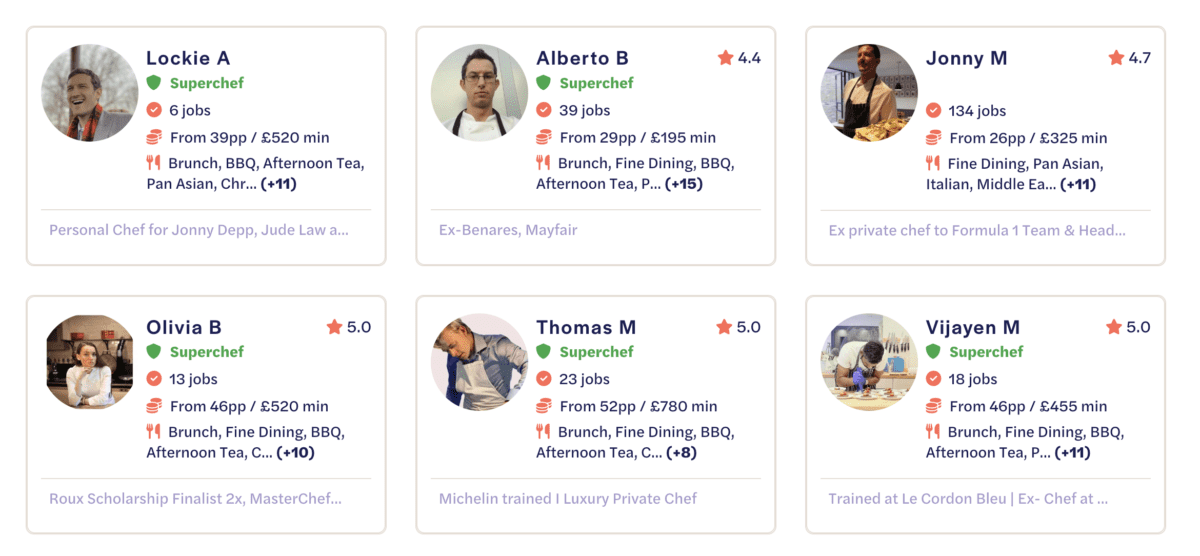Click the price coins icon on Olivia B's card
This screenshot has width=1200, height=556.
pyautogui.click(x=154, y=406)
